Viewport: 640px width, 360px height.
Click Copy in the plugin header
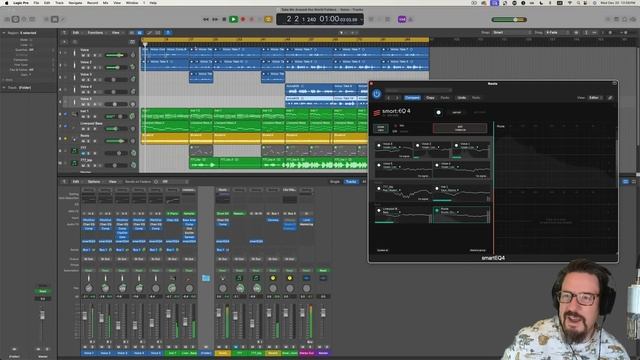430,98
